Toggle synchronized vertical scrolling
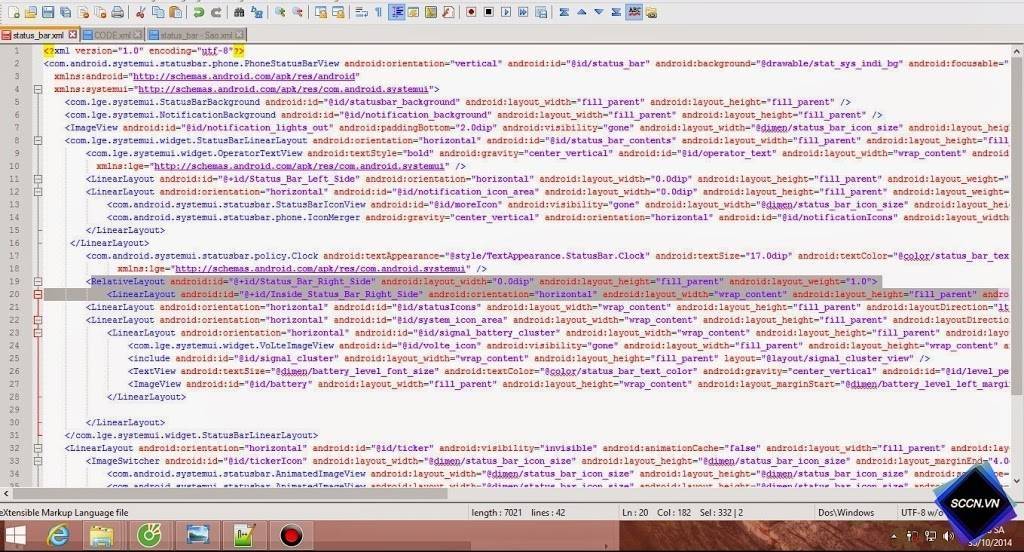This screenshot has height=552, width=1024. [321, 12]
